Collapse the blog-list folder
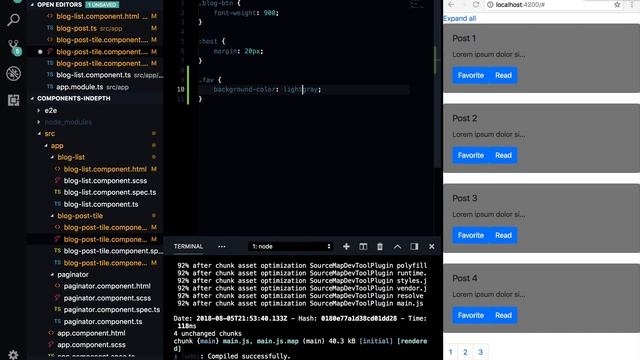The height and width of the screenshot is (360, 640). [x=71, y=157]
